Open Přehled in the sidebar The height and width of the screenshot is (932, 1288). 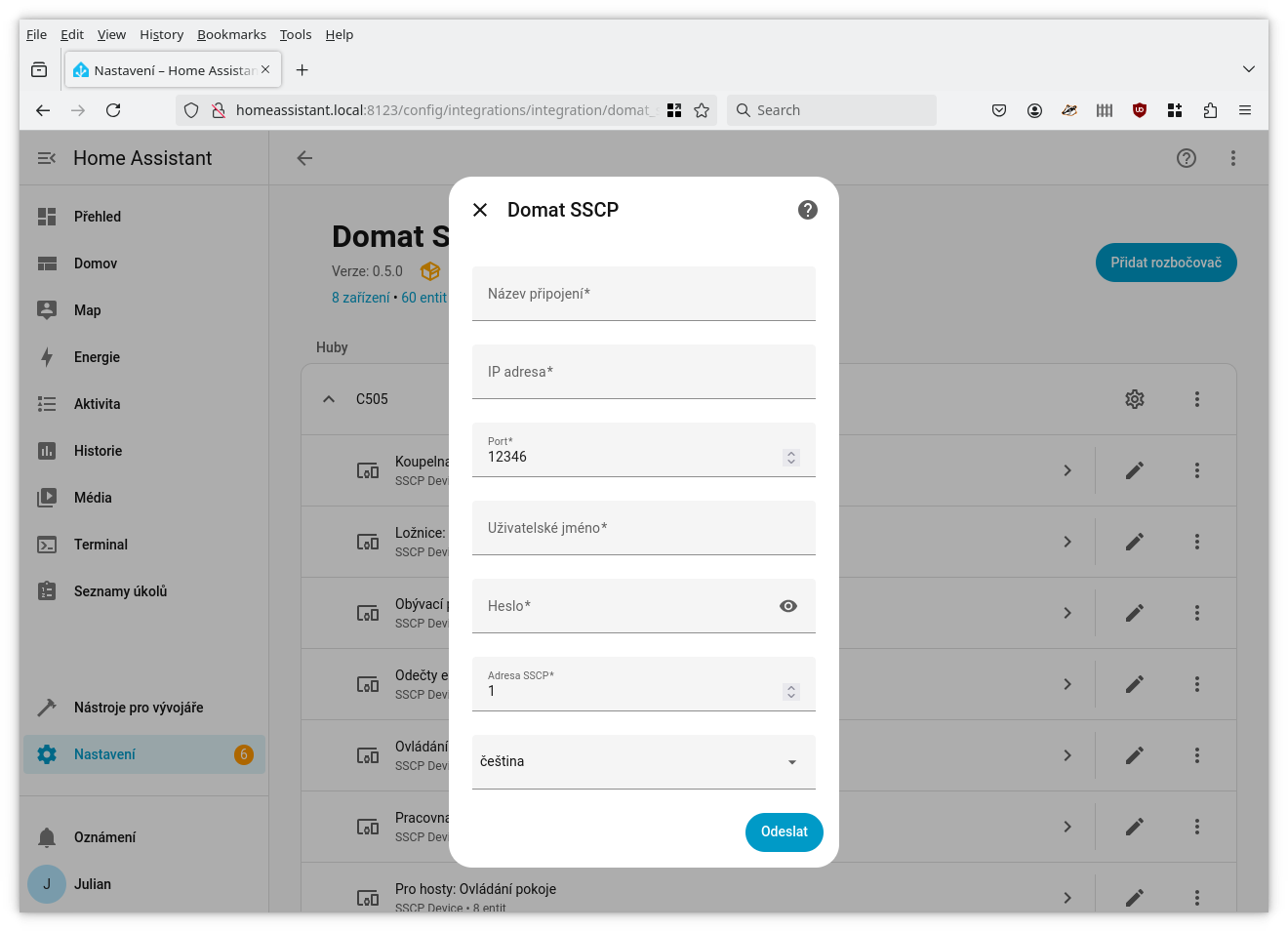pos(144,217)
